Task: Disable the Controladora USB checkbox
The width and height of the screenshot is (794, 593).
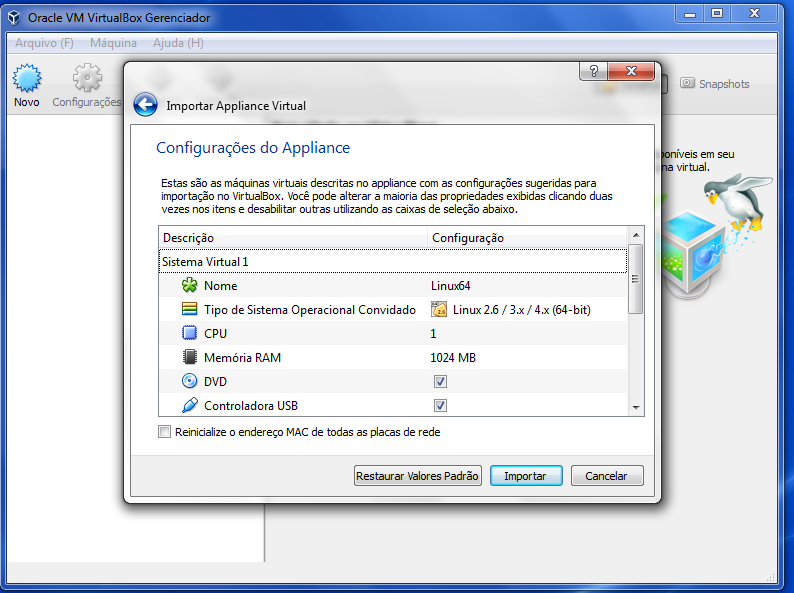Action: pos(440,406)
